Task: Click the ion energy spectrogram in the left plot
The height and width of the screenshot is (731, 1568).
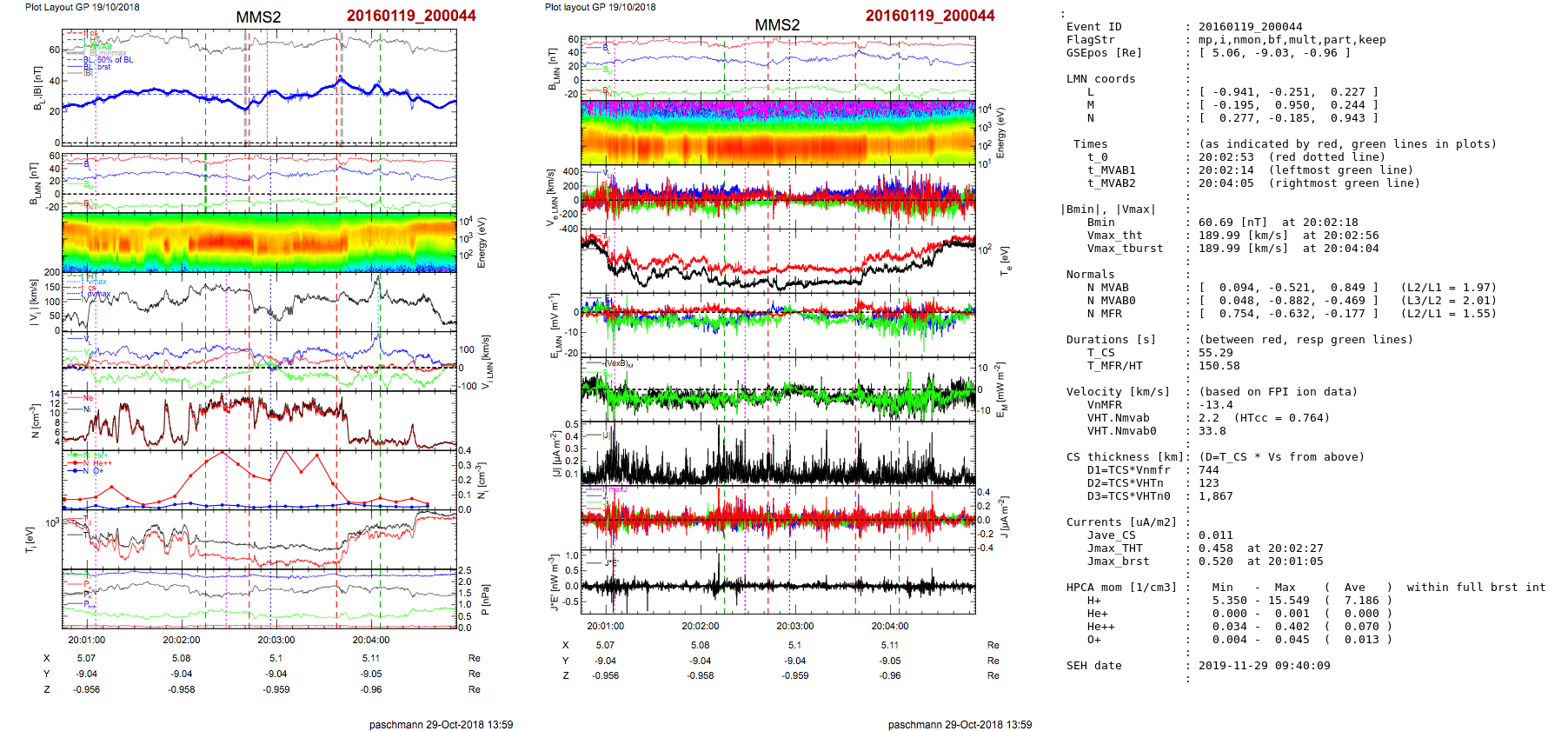Action: coord(259,243)
